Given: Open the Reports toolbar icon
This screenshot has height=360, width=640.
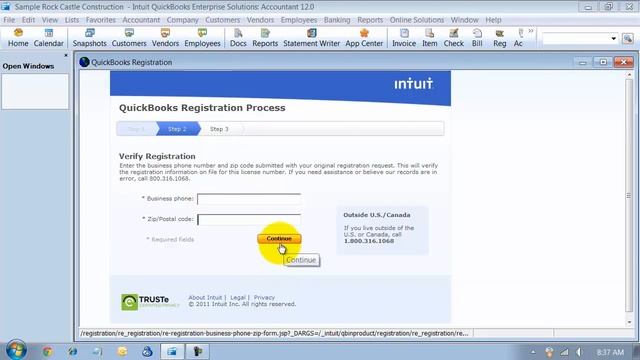Looking at the screenshot, I should 265,38.
